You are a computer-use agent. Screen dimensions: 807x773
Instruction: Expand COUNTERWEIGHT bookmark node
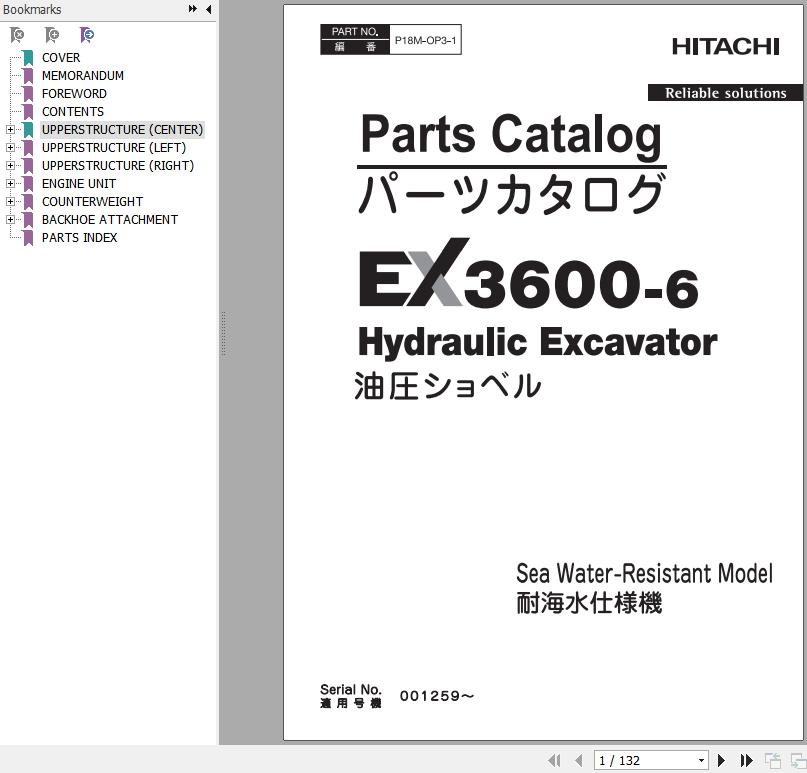tap(10, 202)
